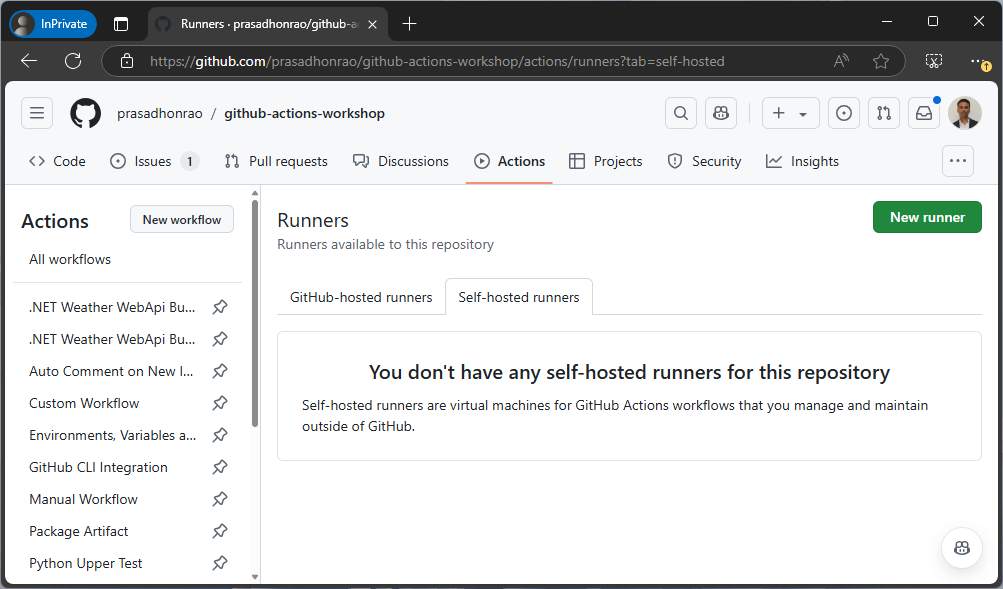Open Environments, Variables workflow
This screenshot has height=589, width=1003.
pyautogui.click(x=113, y=435)
